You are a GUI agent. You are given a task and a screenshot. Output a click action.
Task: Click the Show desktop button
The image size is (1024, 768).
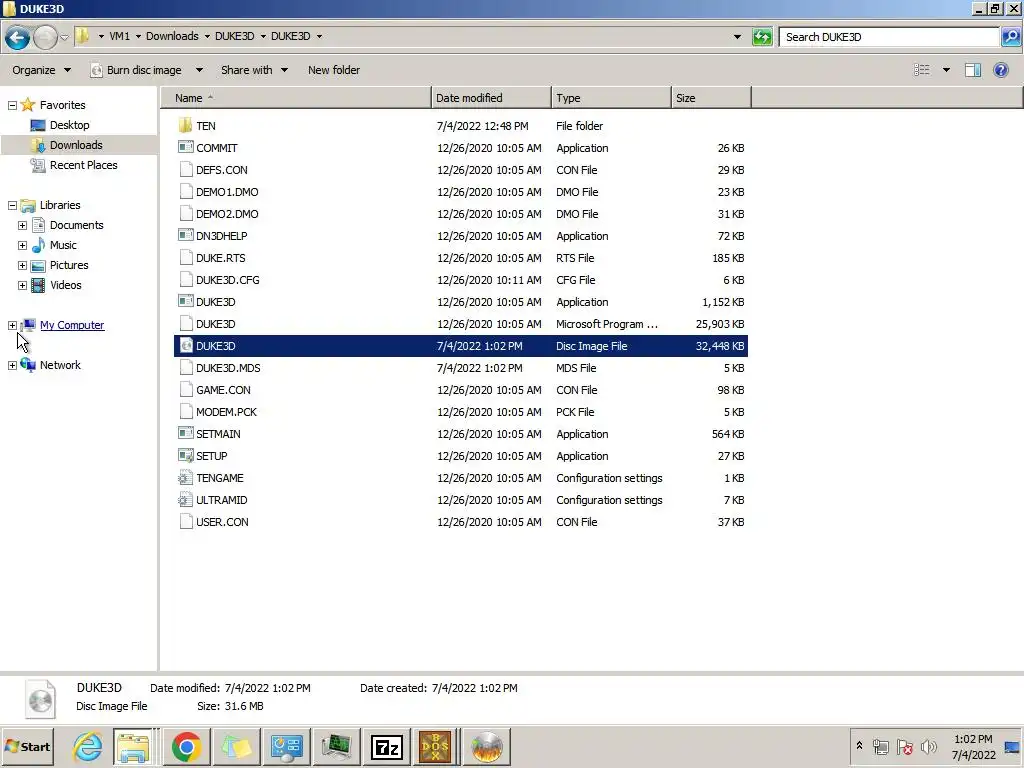(1013, 746)
